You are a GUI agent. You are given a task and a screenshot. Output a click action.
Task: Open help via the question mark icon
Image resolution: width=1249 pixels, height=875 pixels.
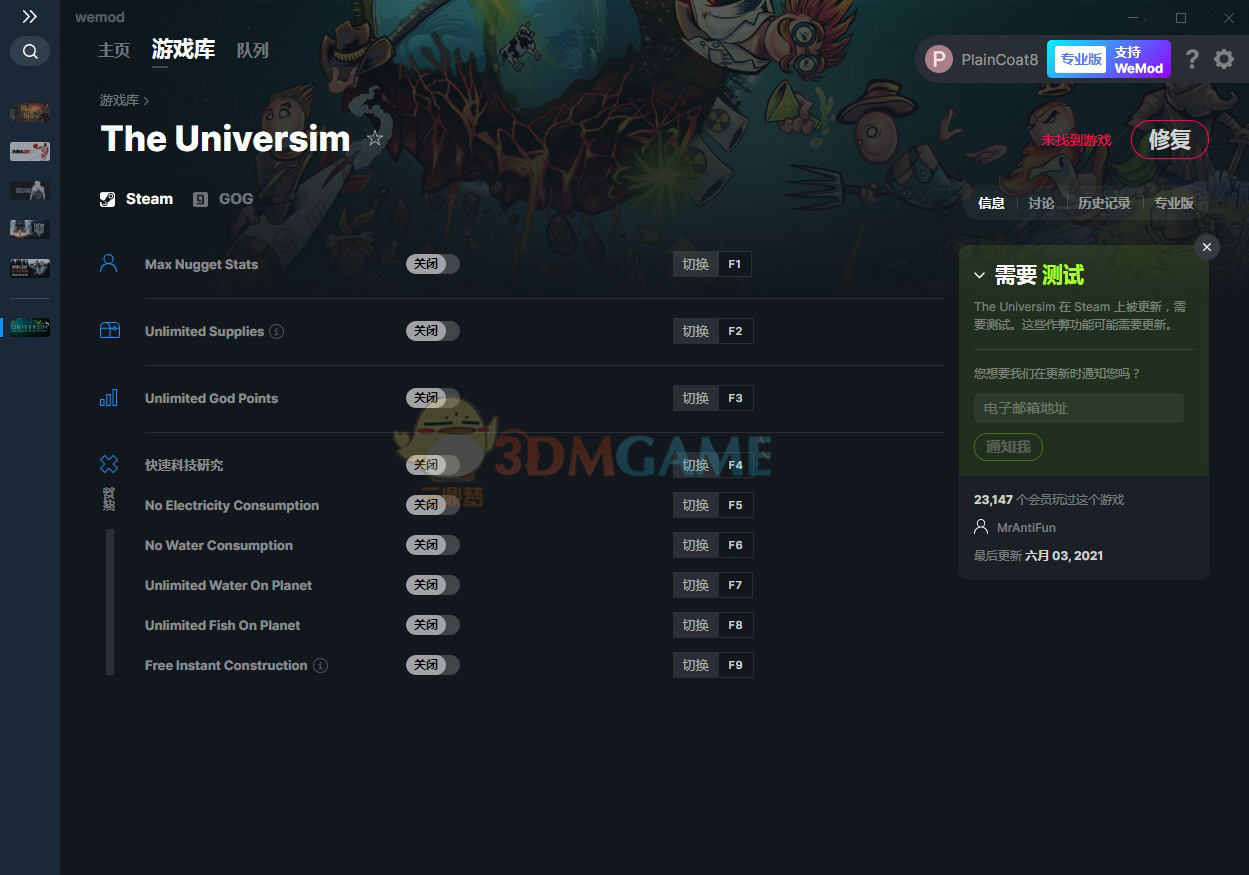click(x=1192, y=59)
